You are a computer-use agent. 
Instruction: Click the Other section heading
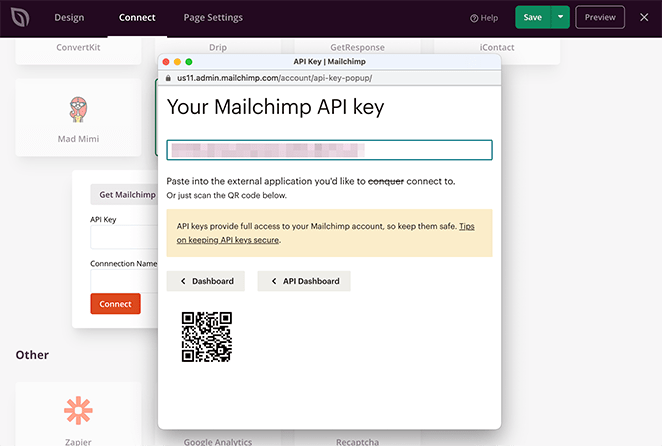tap(32, 355)
